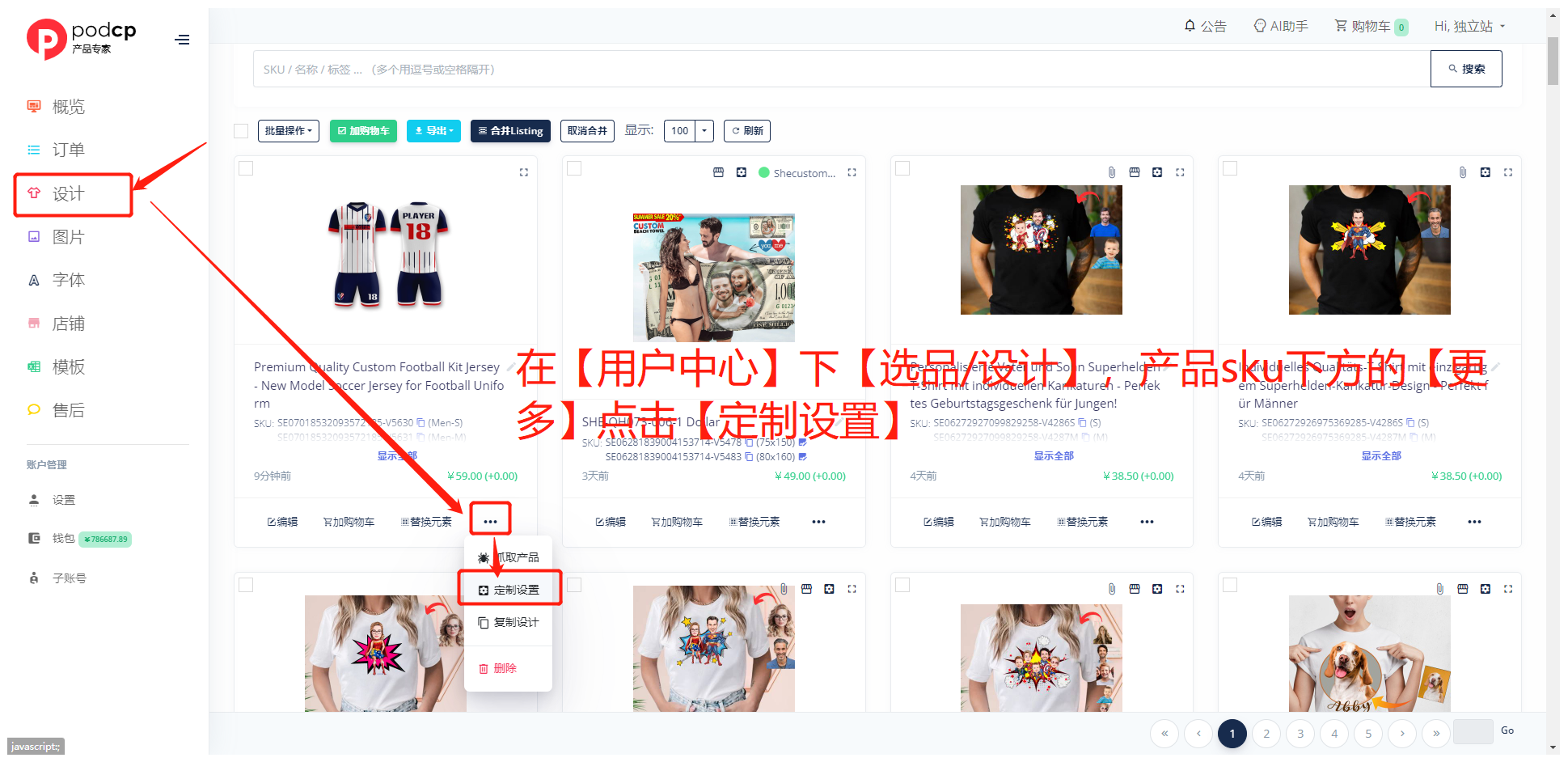Click the page number Go input box

pos(1473,731)
